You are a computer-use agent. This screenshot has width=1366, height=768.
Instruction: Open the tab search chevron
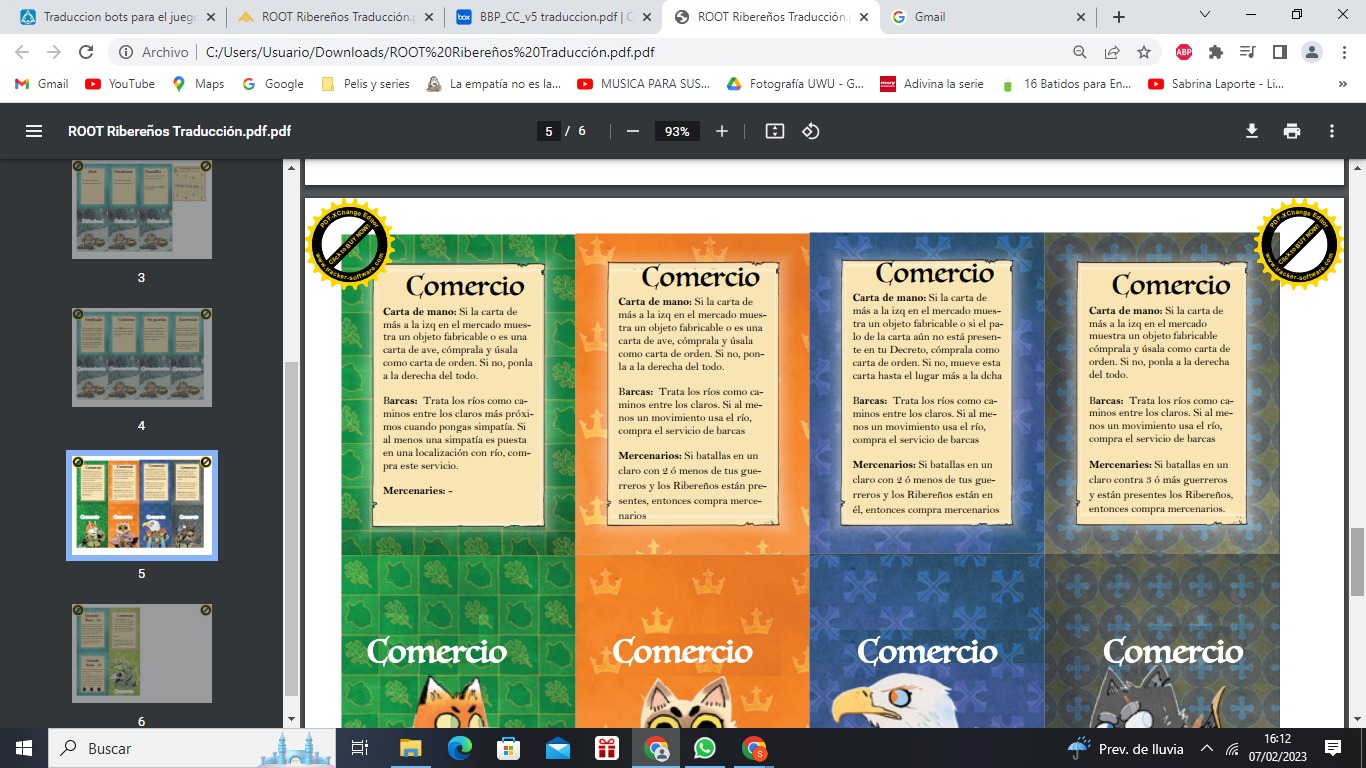(1204, 14)
